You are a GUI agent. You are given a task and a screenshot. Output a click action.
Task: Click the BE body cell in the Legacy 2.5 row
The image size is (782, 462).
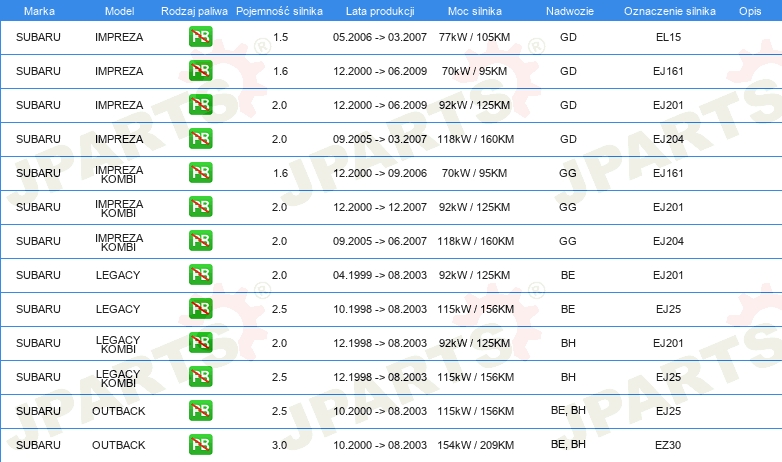tap(568, 309)
